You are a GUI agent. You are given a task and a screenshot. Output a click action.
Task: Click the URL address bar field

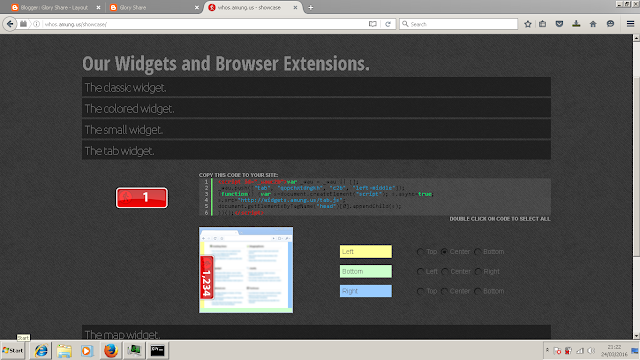click(x=204, y=24)
